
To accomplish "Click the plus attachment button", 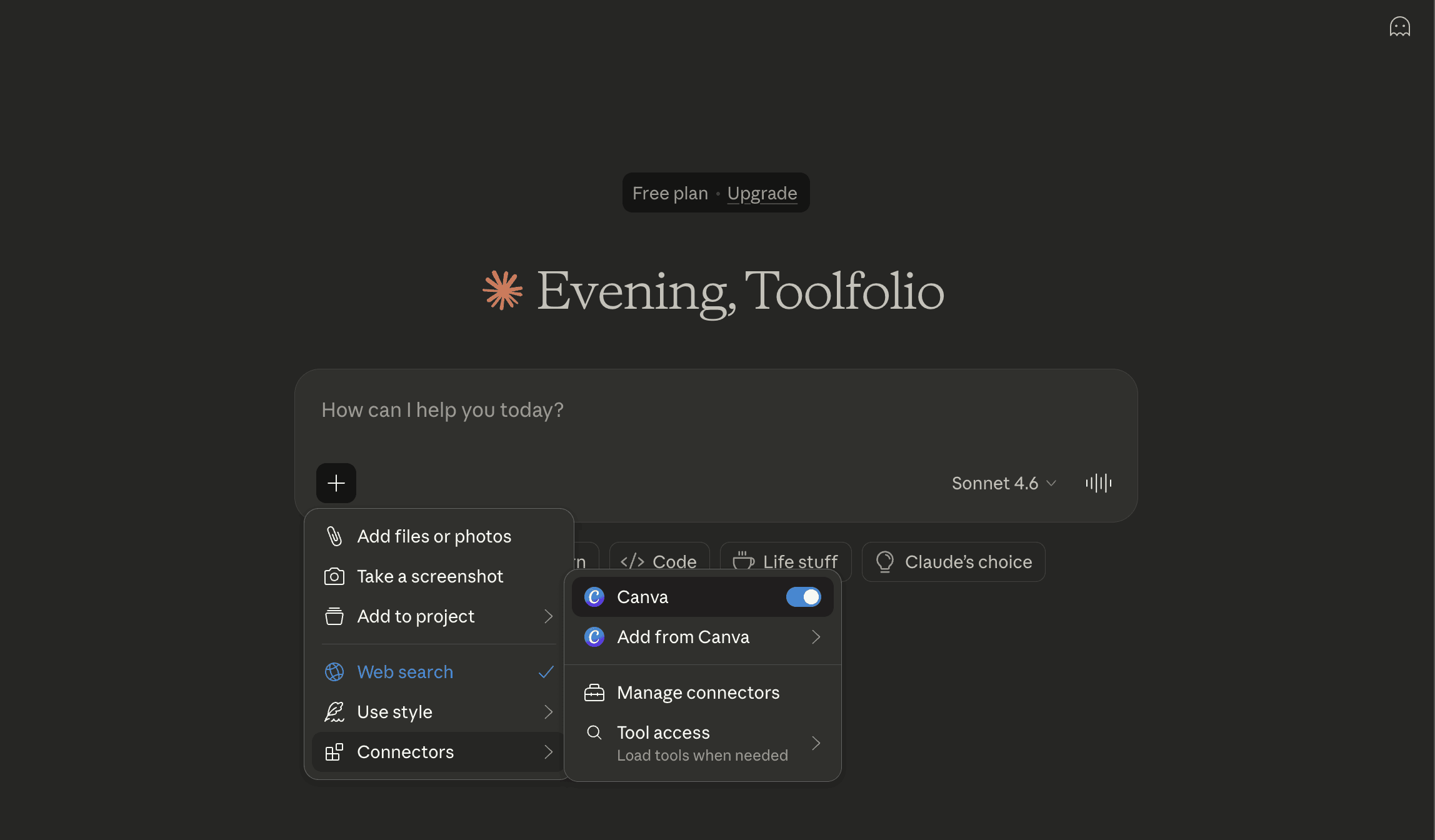I will [336, 483].
